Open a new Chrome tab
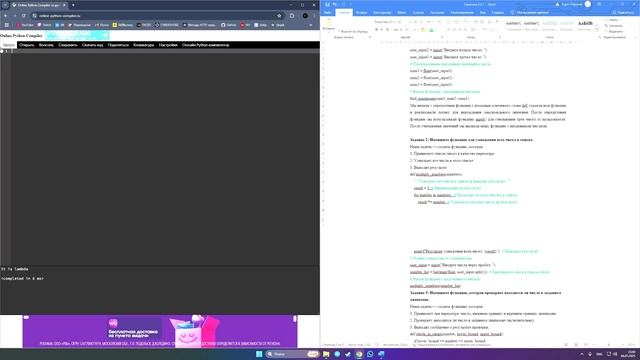Viewport: 640px width, 360px height. [73, 5]
